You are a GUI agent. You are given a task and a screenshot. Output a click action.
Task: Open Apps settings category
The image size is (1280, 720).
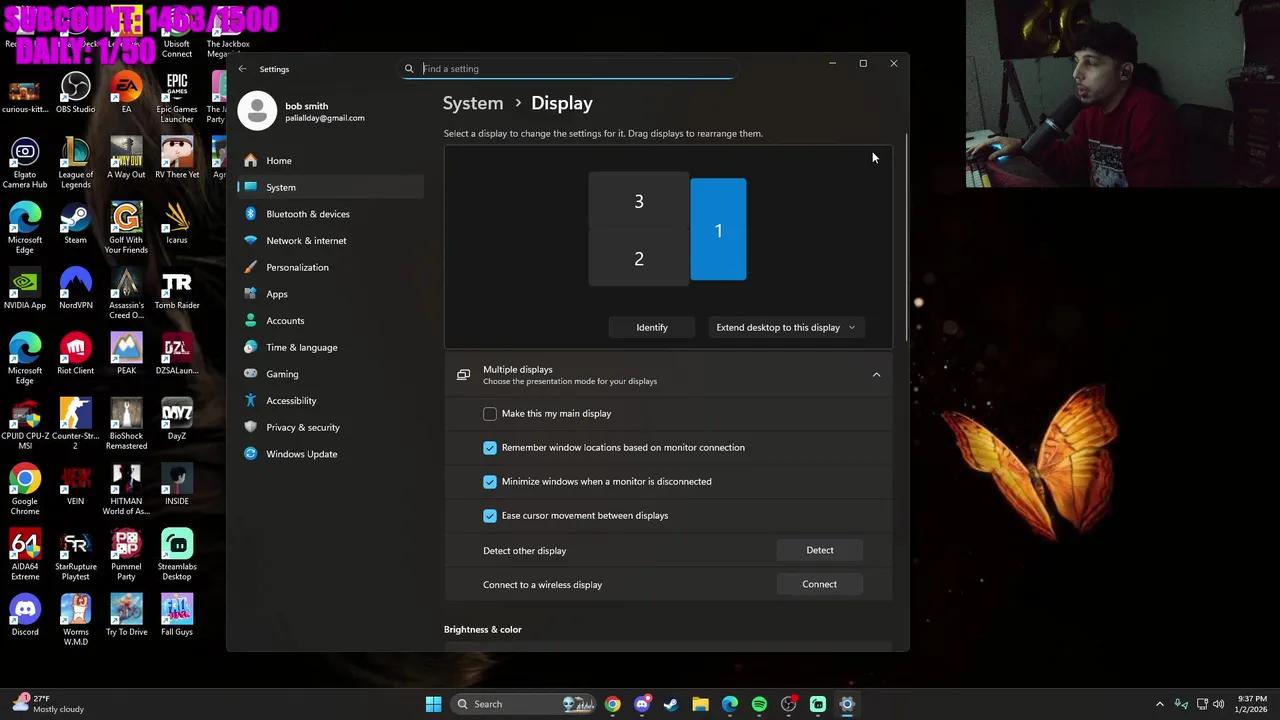tap(331, 294)
